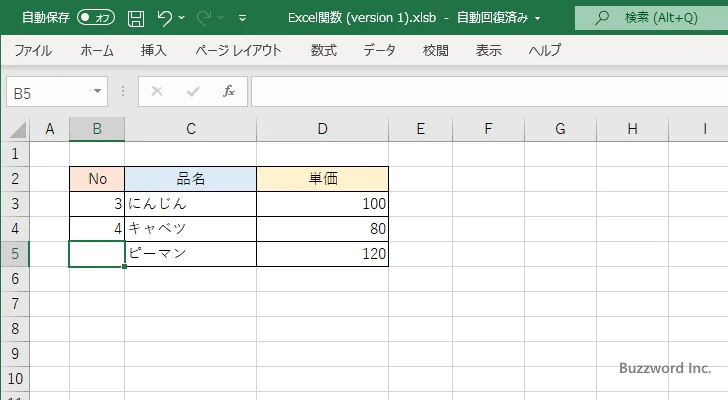728x400 pixels.
Task: Click the Save icon in title bar
Action: [x=136, y=18]
